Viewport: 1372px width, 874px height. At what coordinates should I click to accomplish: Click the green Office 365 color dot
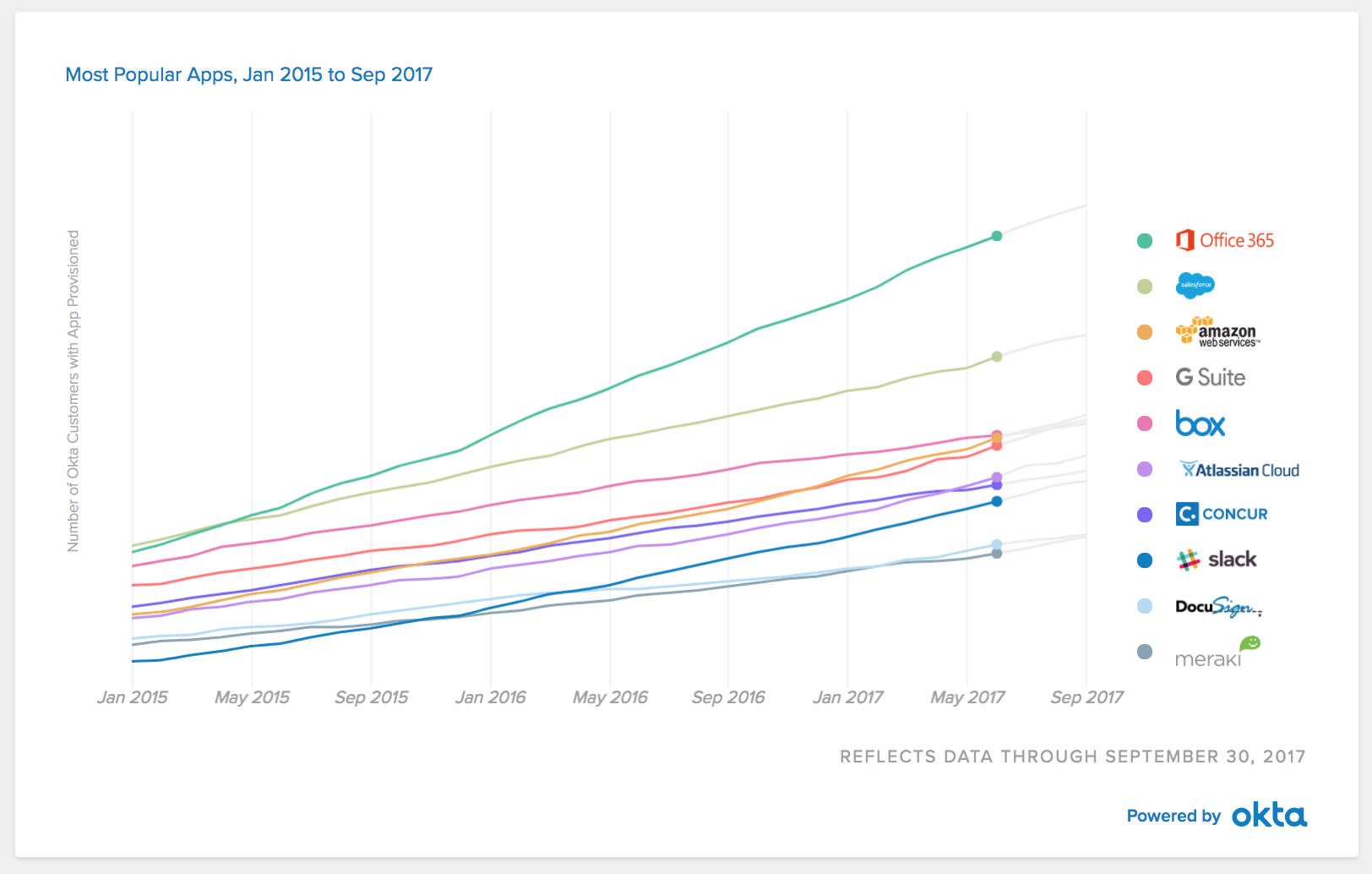tap(1145, 241)
